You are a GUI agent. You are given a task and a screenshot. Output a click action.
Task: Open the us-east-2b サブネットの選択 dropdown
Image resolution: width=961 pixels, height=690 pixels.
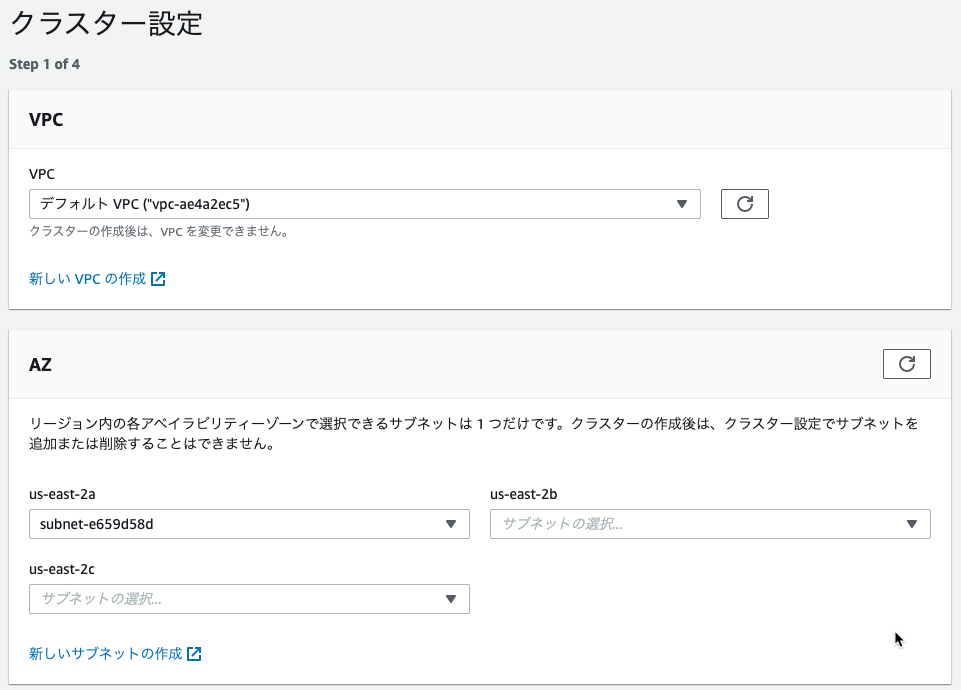click(x=710, y=524)
